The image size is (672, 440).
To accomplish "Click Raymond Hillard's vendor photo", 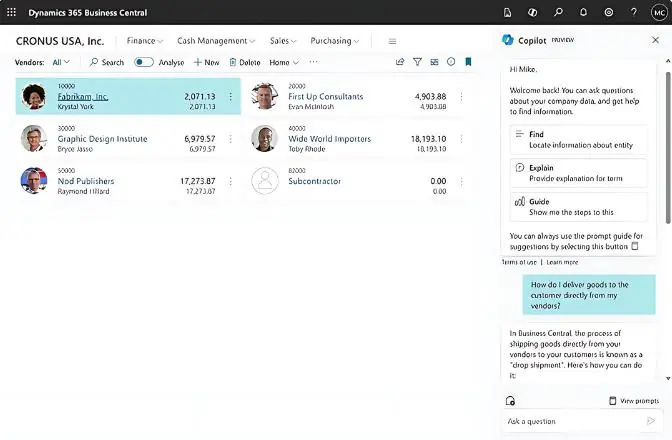I will point(34,180).
